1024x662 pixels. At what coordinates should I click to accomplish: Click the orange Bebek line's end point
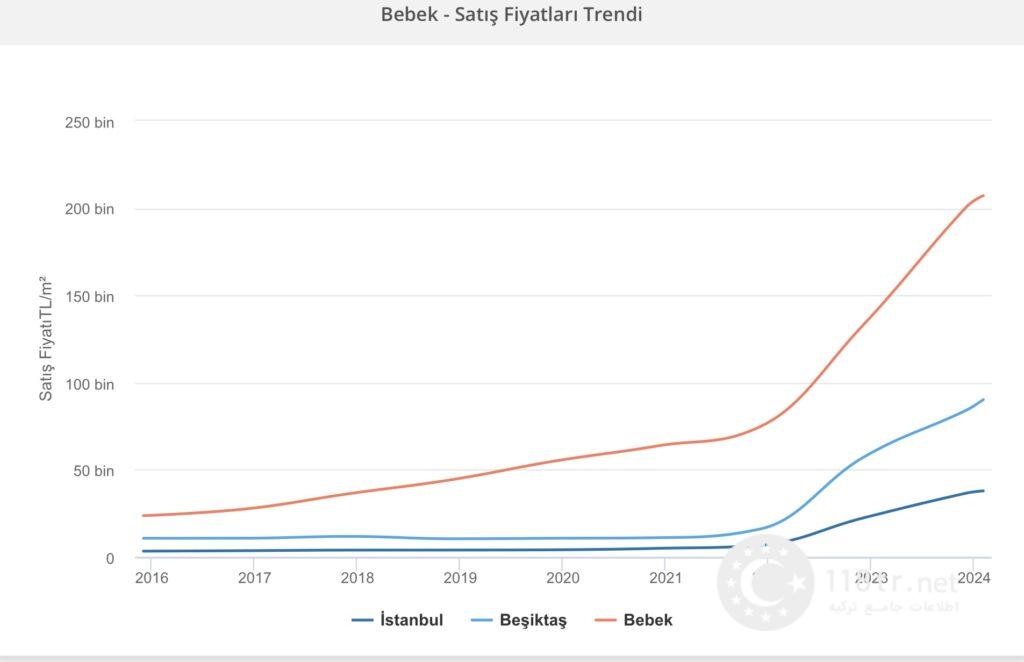983,195
